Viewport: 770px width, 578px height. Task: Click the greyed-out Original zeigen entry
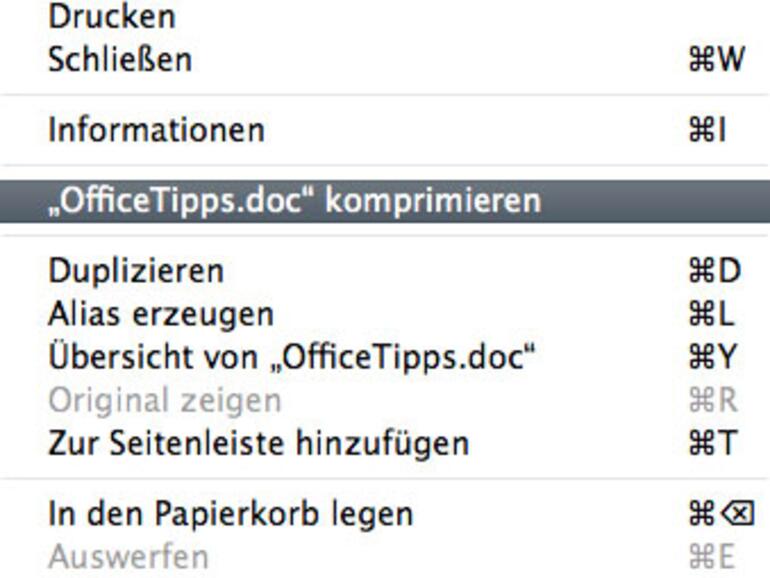pyautogui.click(x=165, y=400)
